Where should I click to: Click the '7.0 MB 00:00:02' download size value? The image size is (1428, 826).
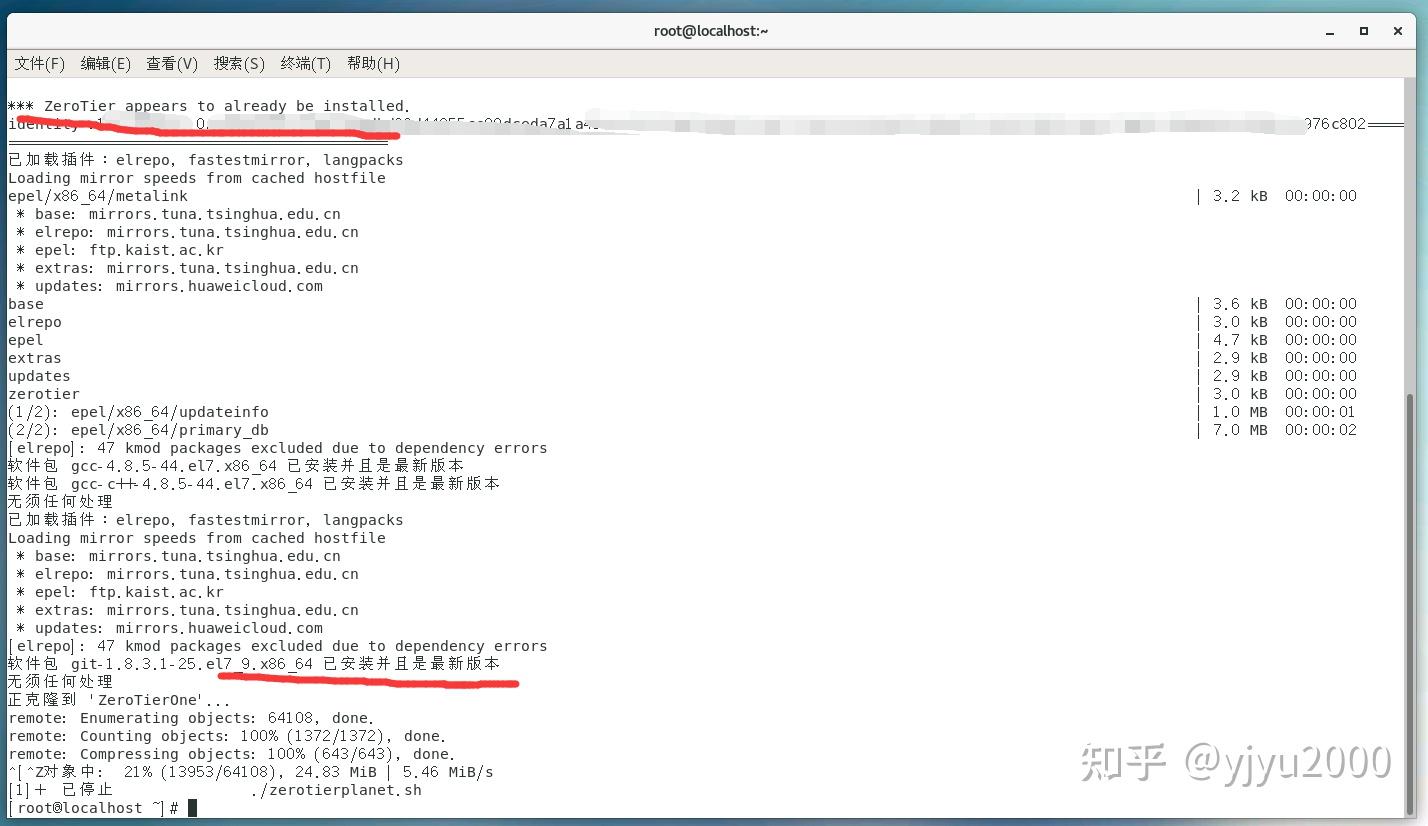tap(1285, 430)
